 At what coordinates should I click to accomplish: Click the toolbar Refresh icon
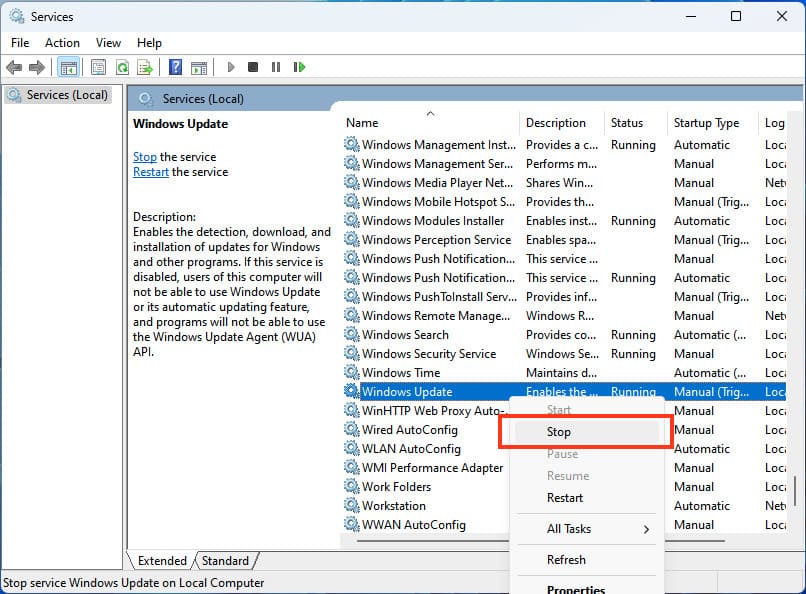122,67
